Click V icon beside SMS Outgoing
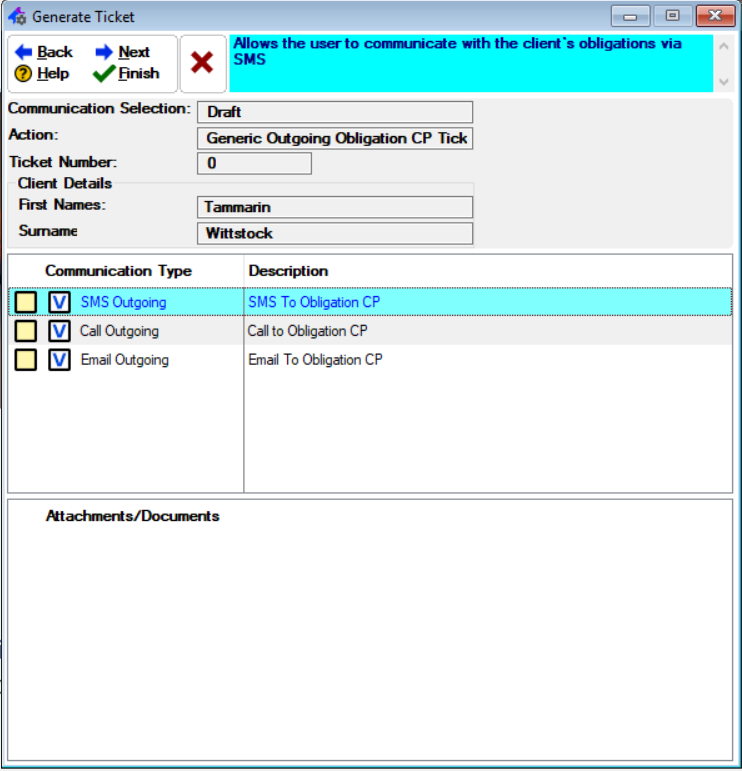The image size is (742, 771). click(x=59, y=302)
